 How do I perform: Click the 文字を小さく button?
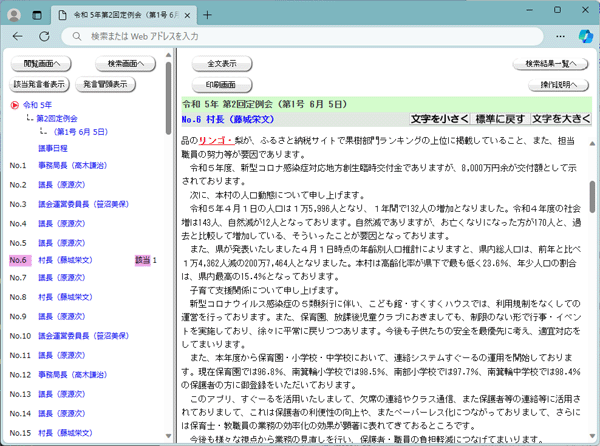pos(439,119)
